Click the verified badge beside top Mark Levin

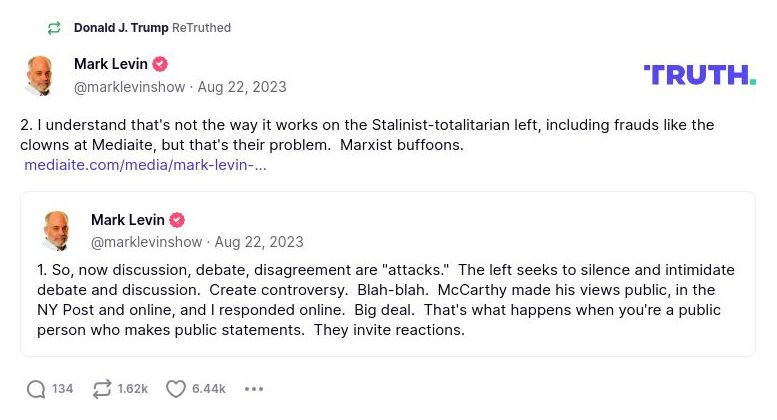(x=160, y=65)
